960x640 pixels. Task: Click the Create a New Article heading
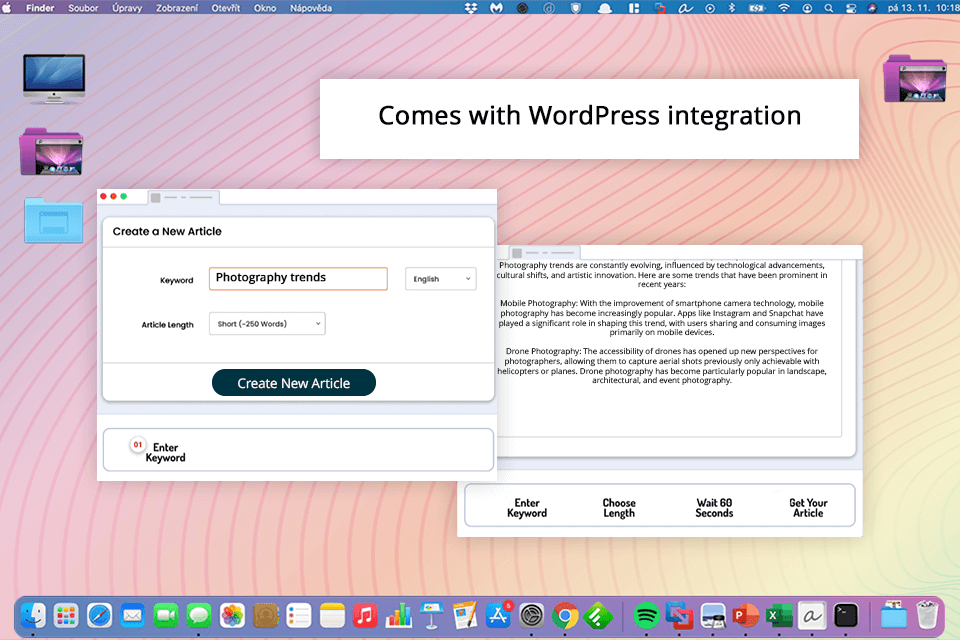coord(167,232)
